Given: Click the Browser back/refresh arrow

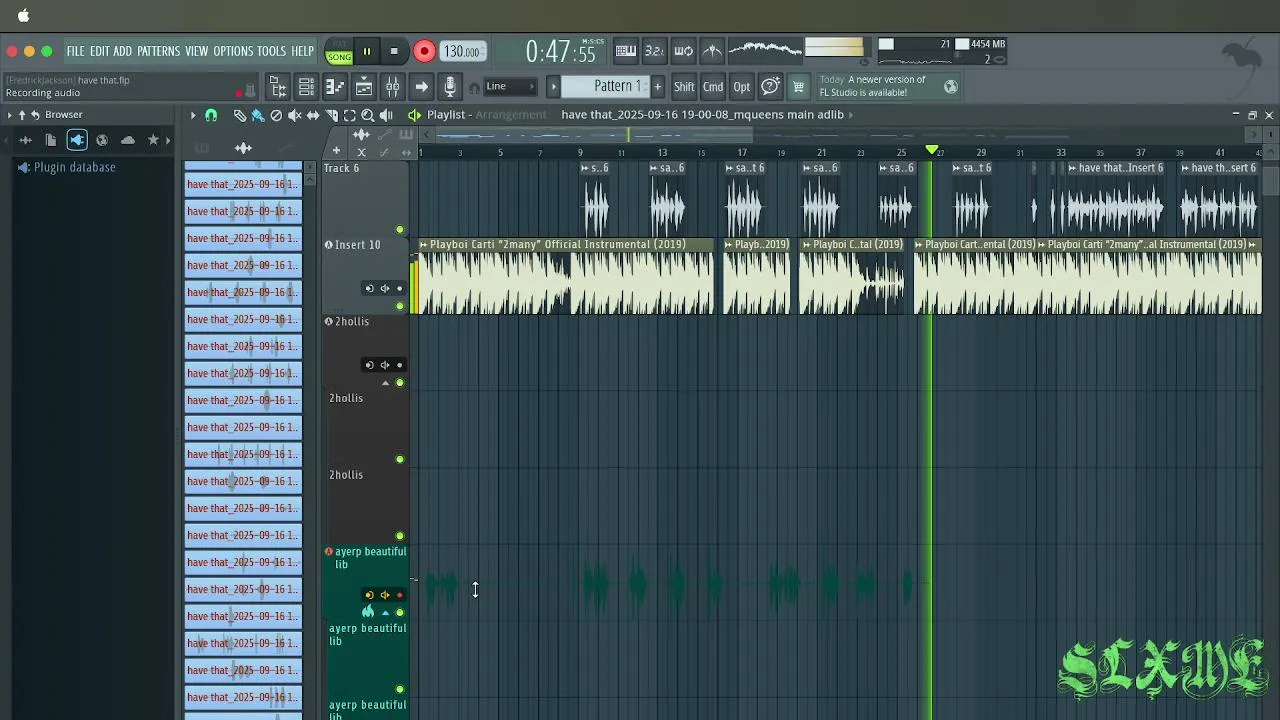Looking at the screenshot, I should tap(35, 115).
